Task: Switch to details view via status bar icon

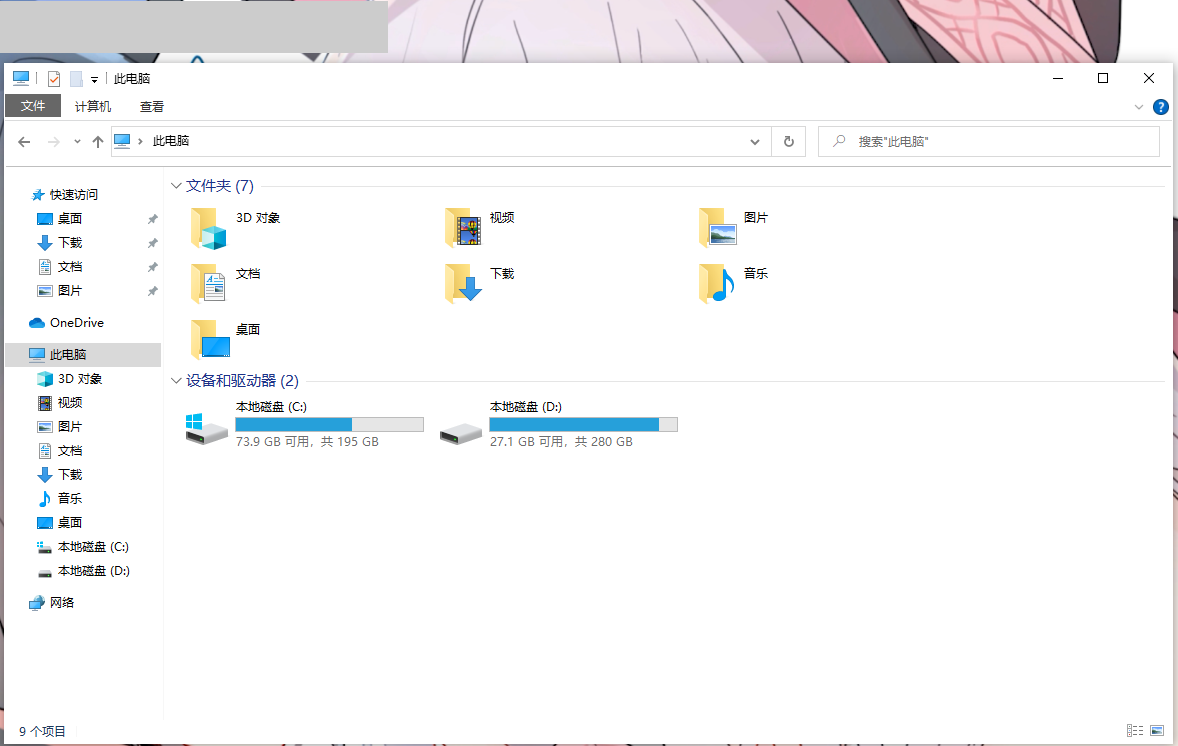Action: [1134, 730]
